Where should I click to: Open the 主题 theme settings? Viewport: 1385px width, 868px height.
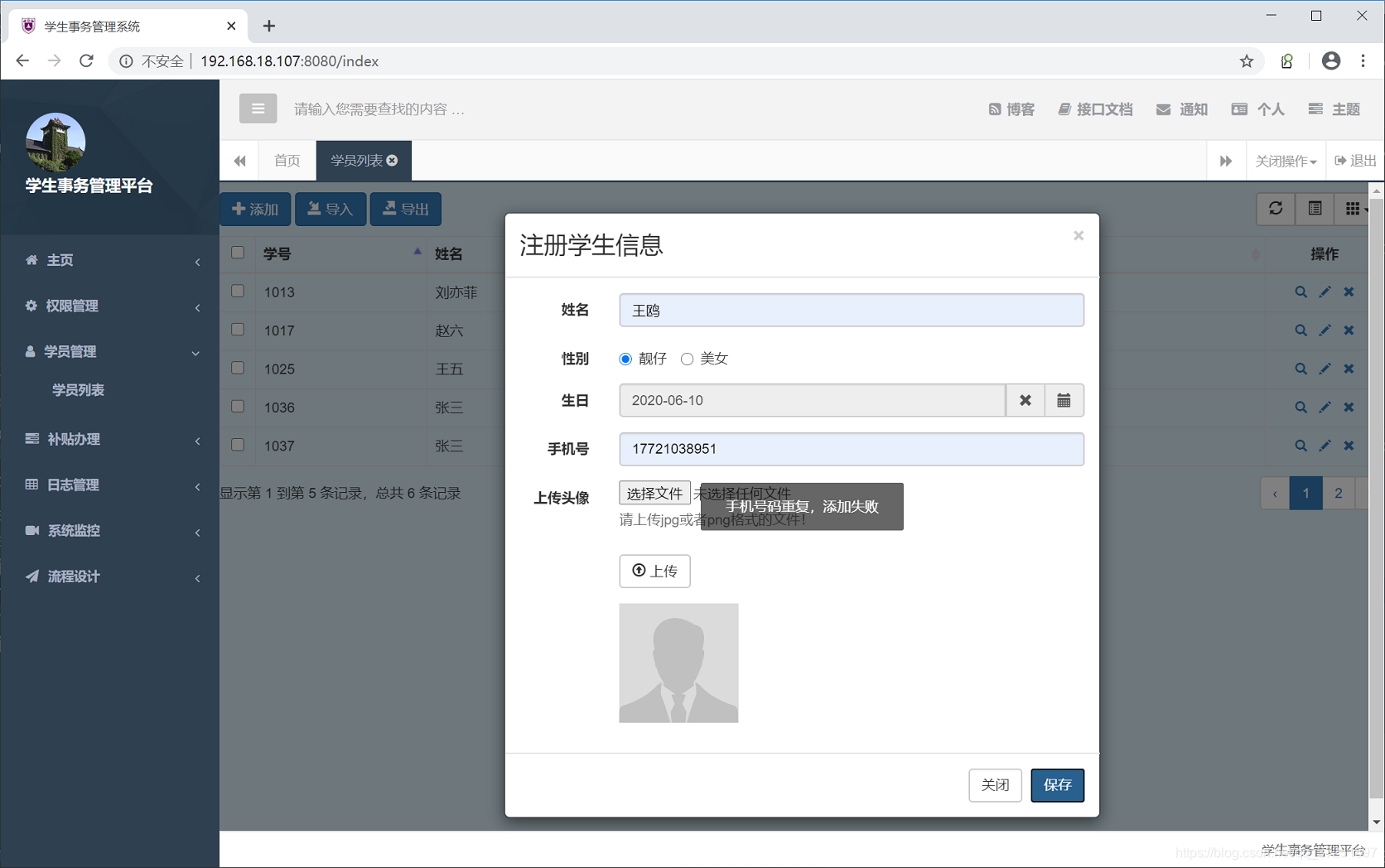tap(1334, 109)
